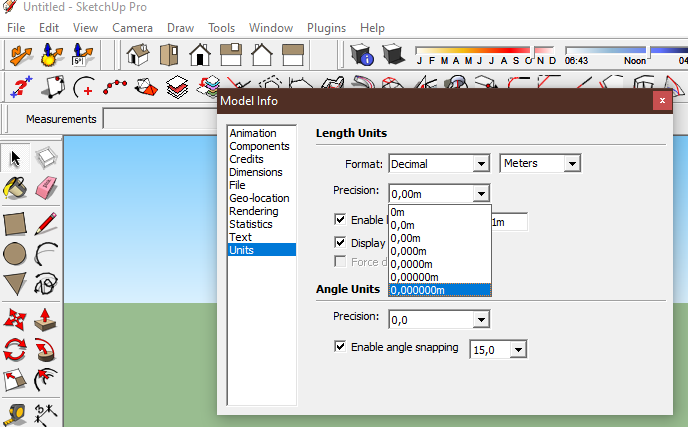688x427 pixels.
Task: Select Animation in Model Info list
Action: tap(262, 133)
